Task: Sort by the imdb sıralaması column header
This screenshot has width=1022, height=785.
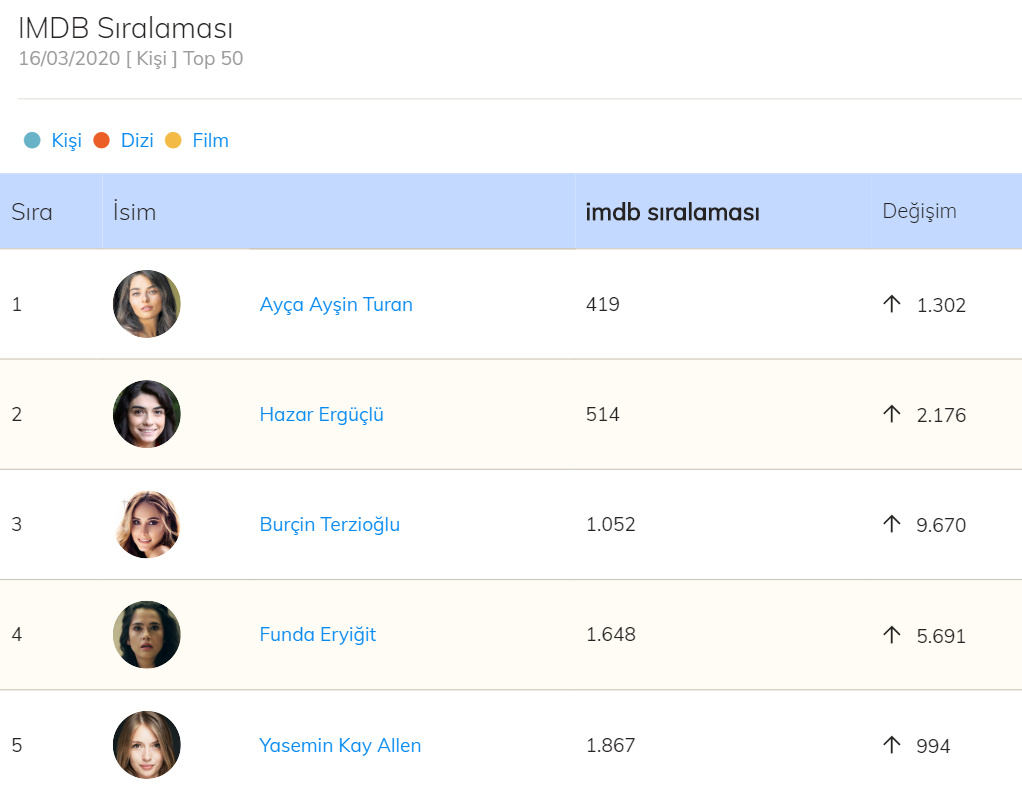Action: [672, 212]
